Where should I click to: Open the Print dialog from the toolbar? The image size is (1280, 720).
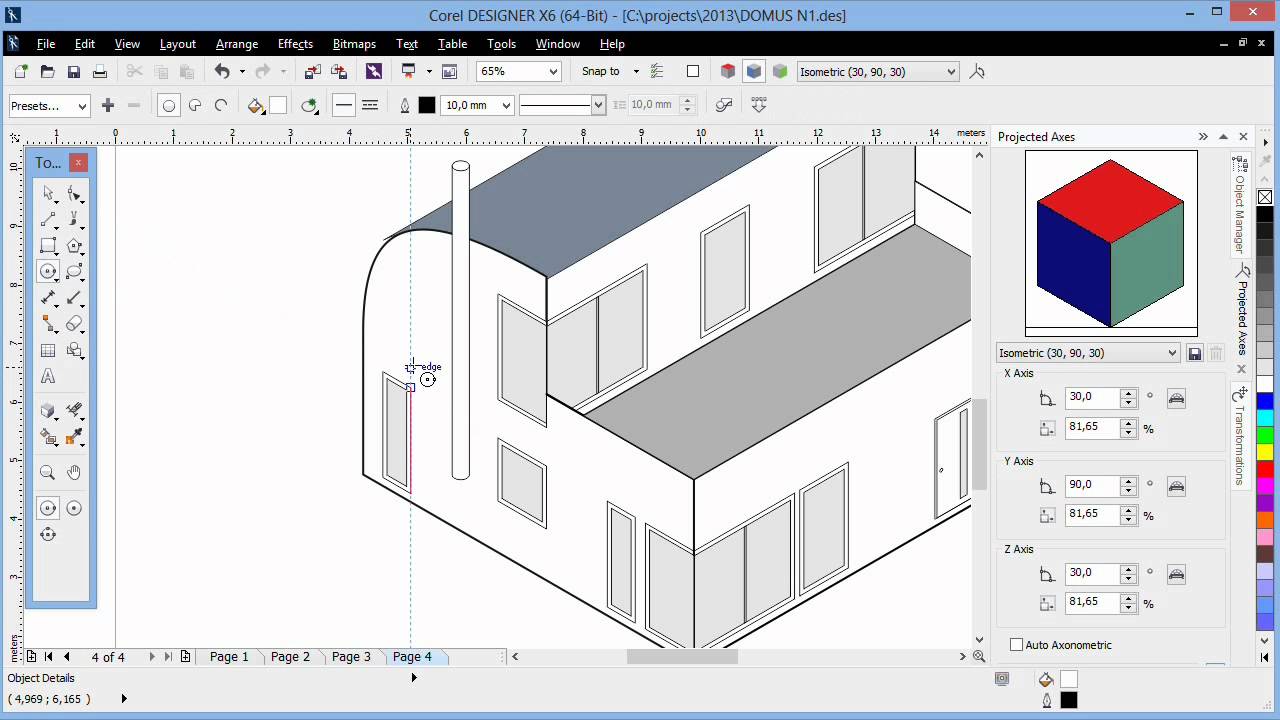[x=99, y=71]
